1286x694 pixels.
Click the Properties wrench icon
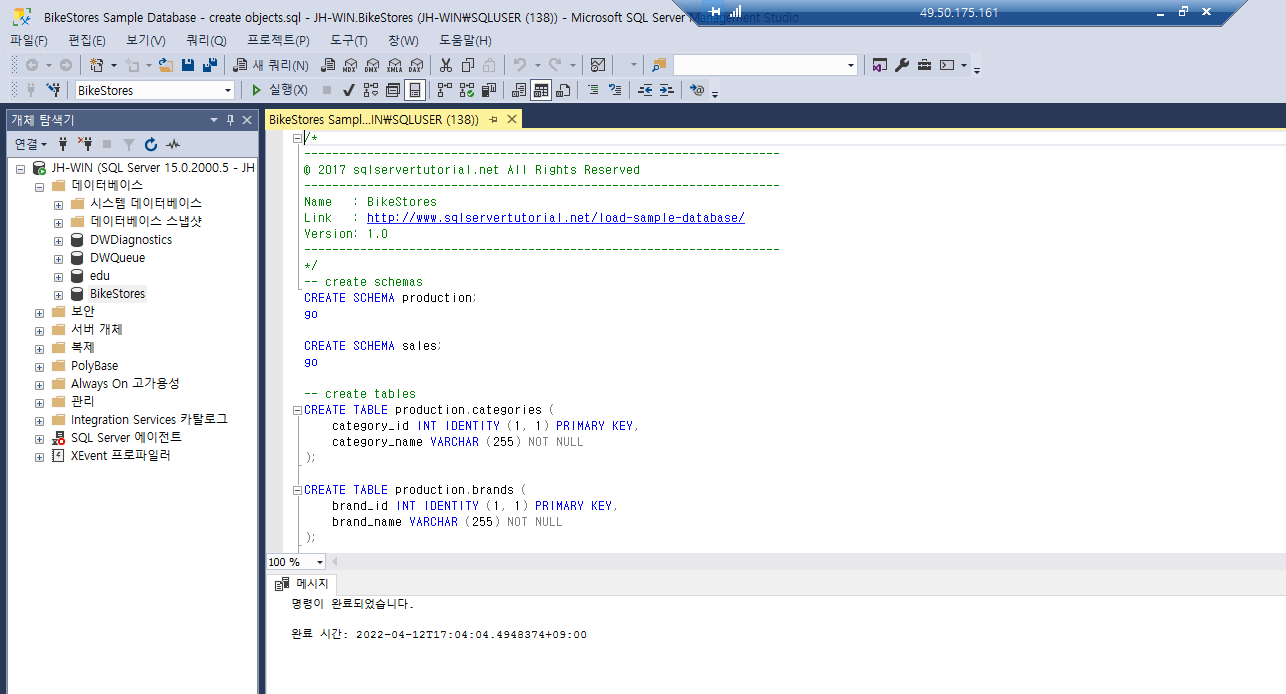tap(902, 65)
